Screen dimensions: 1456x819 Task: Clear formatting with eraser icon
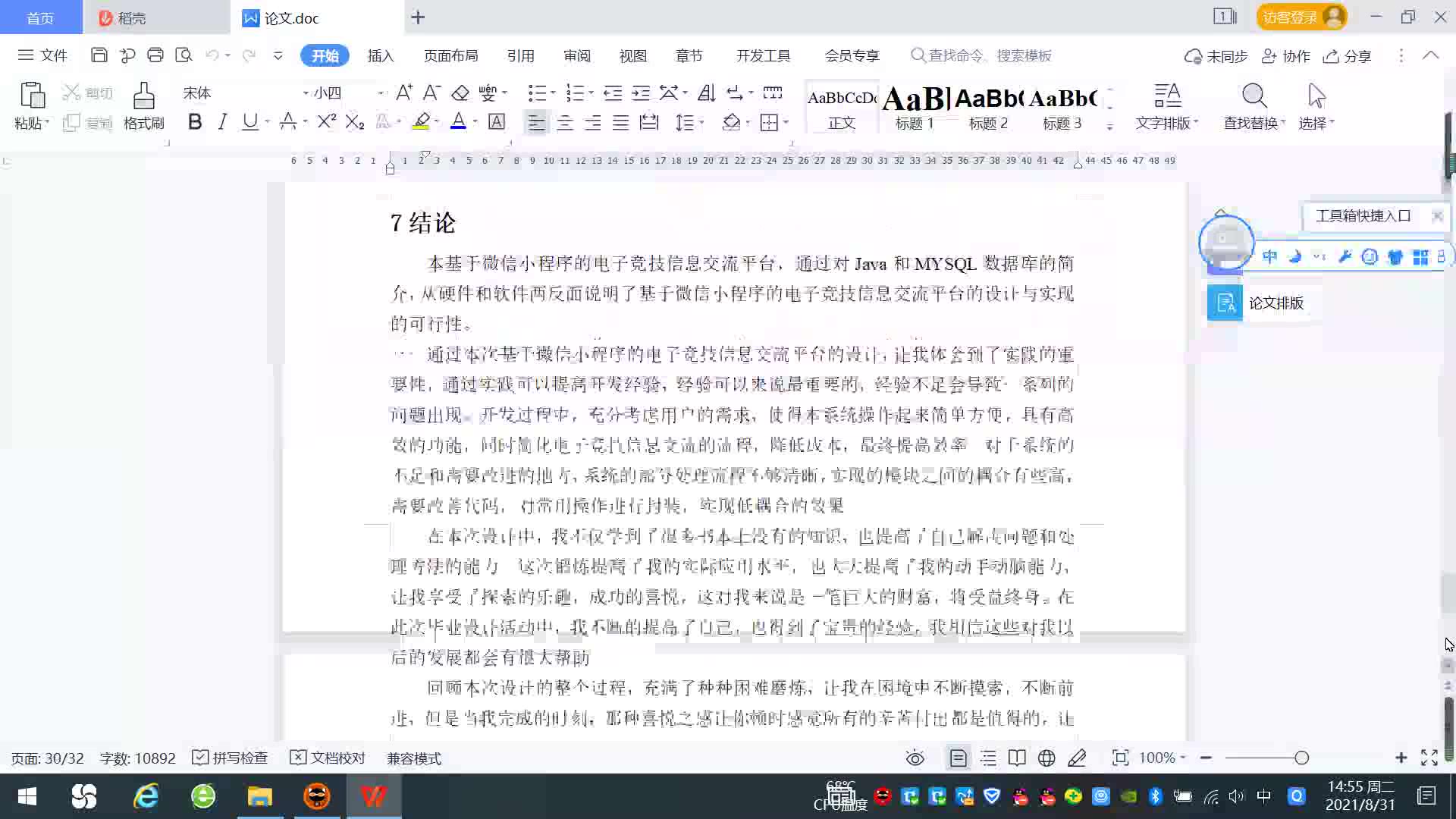(460, 93)
